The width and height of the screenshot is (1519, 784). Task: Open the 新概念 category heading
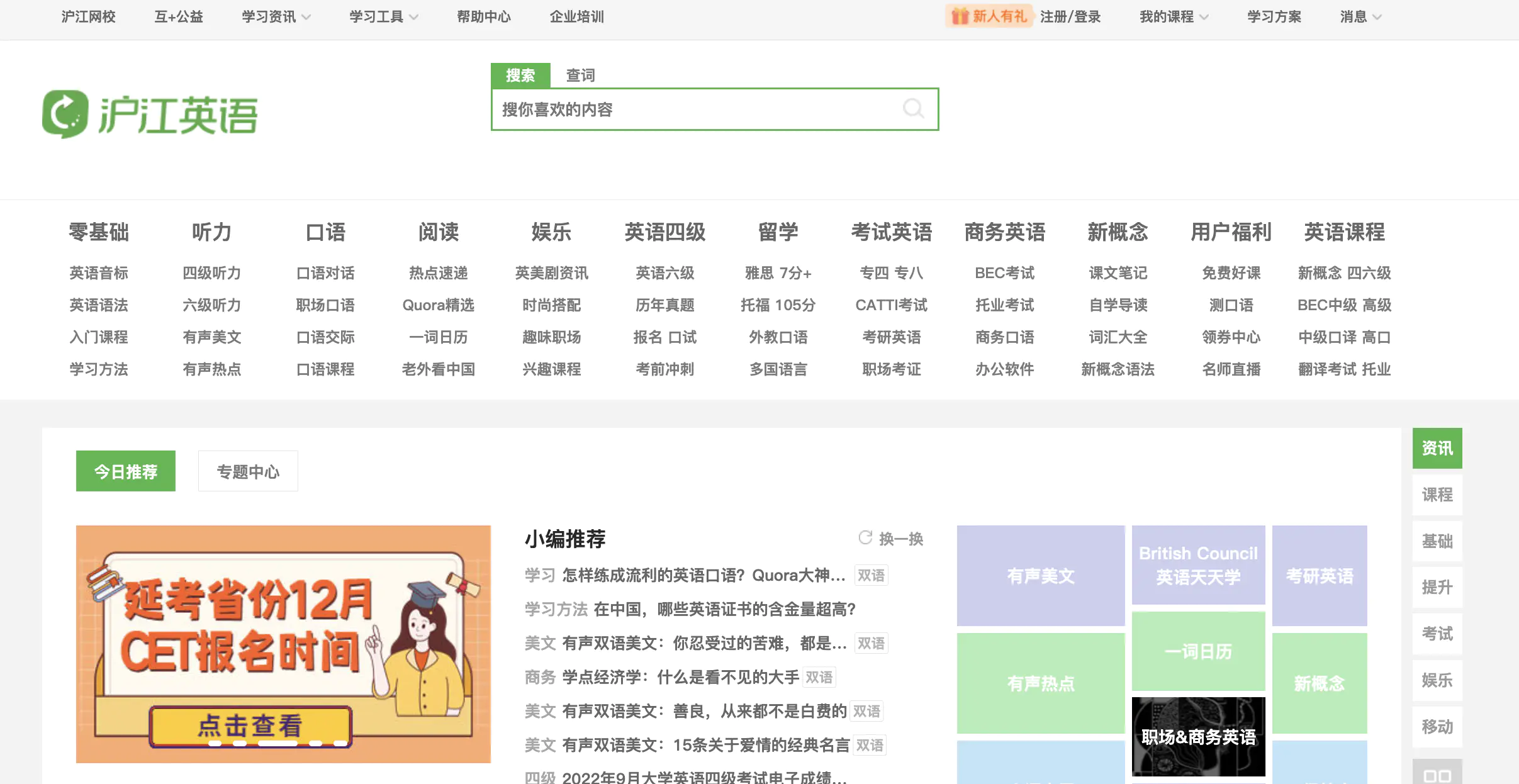click(1118, 232)
